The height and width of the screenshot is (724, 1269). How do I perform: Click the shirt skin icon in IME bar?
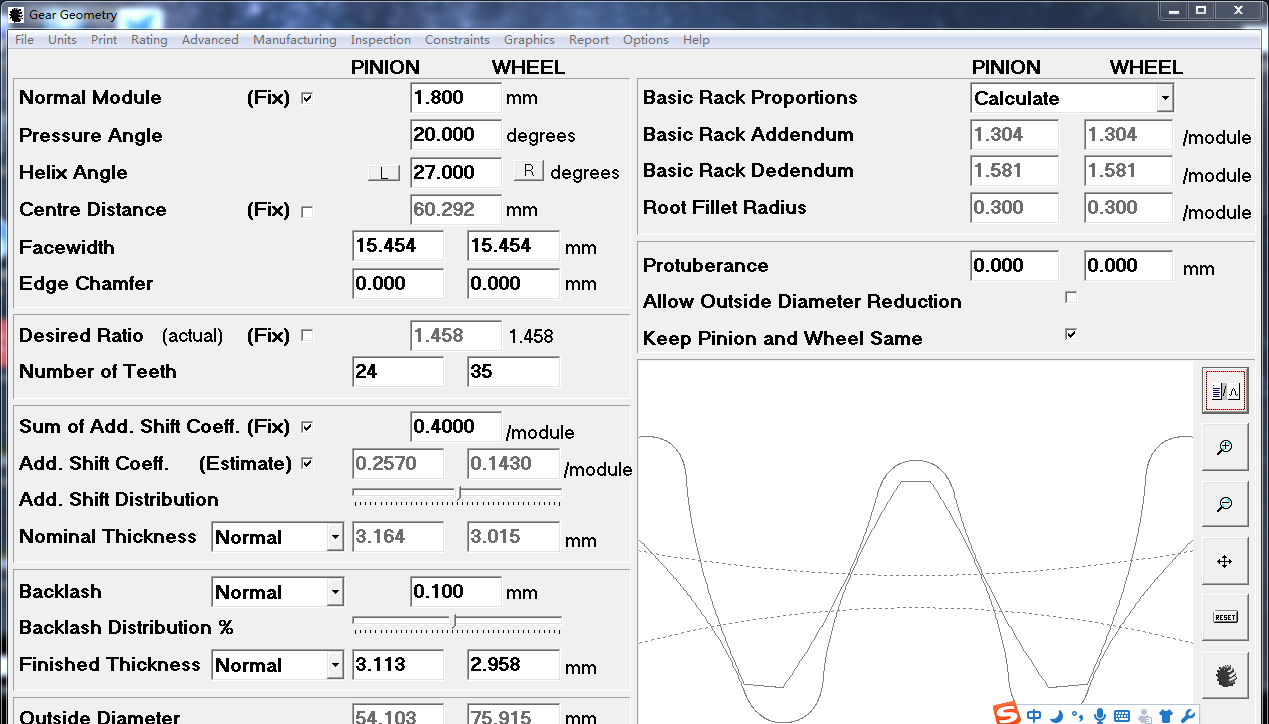coord(1166,715)
